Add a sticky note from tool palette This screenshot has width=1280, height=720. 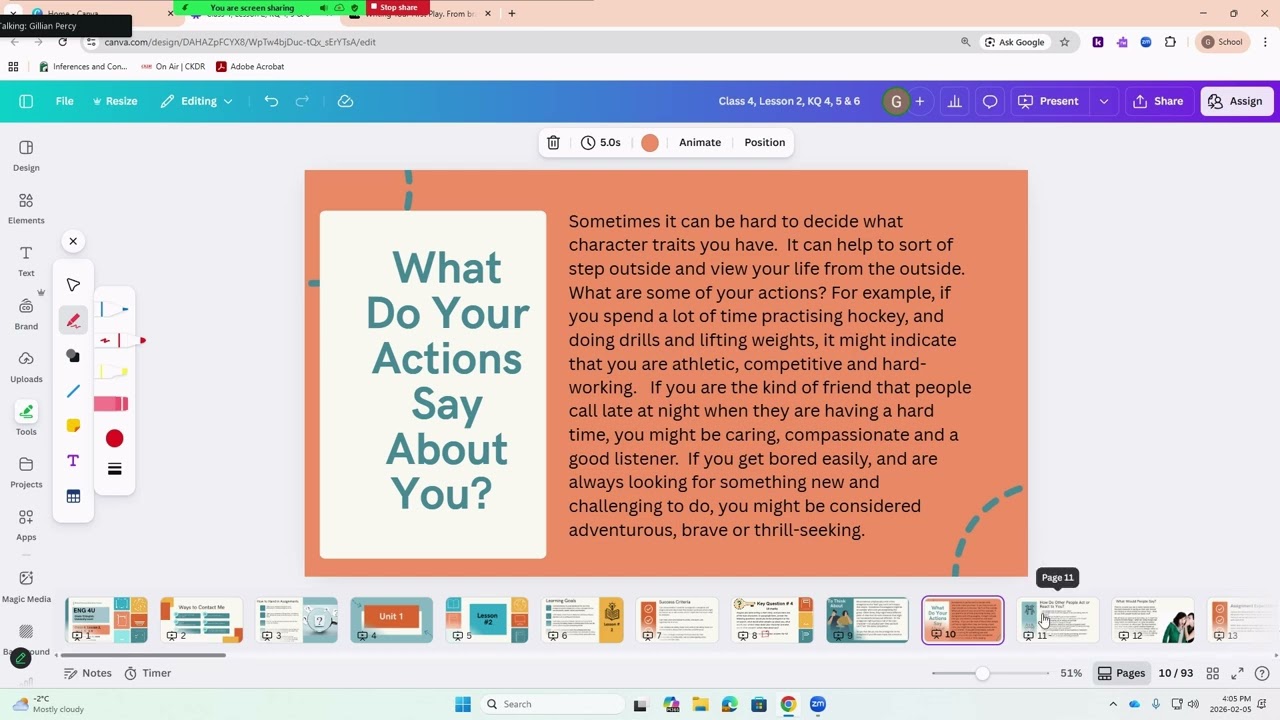coord(73,426)
